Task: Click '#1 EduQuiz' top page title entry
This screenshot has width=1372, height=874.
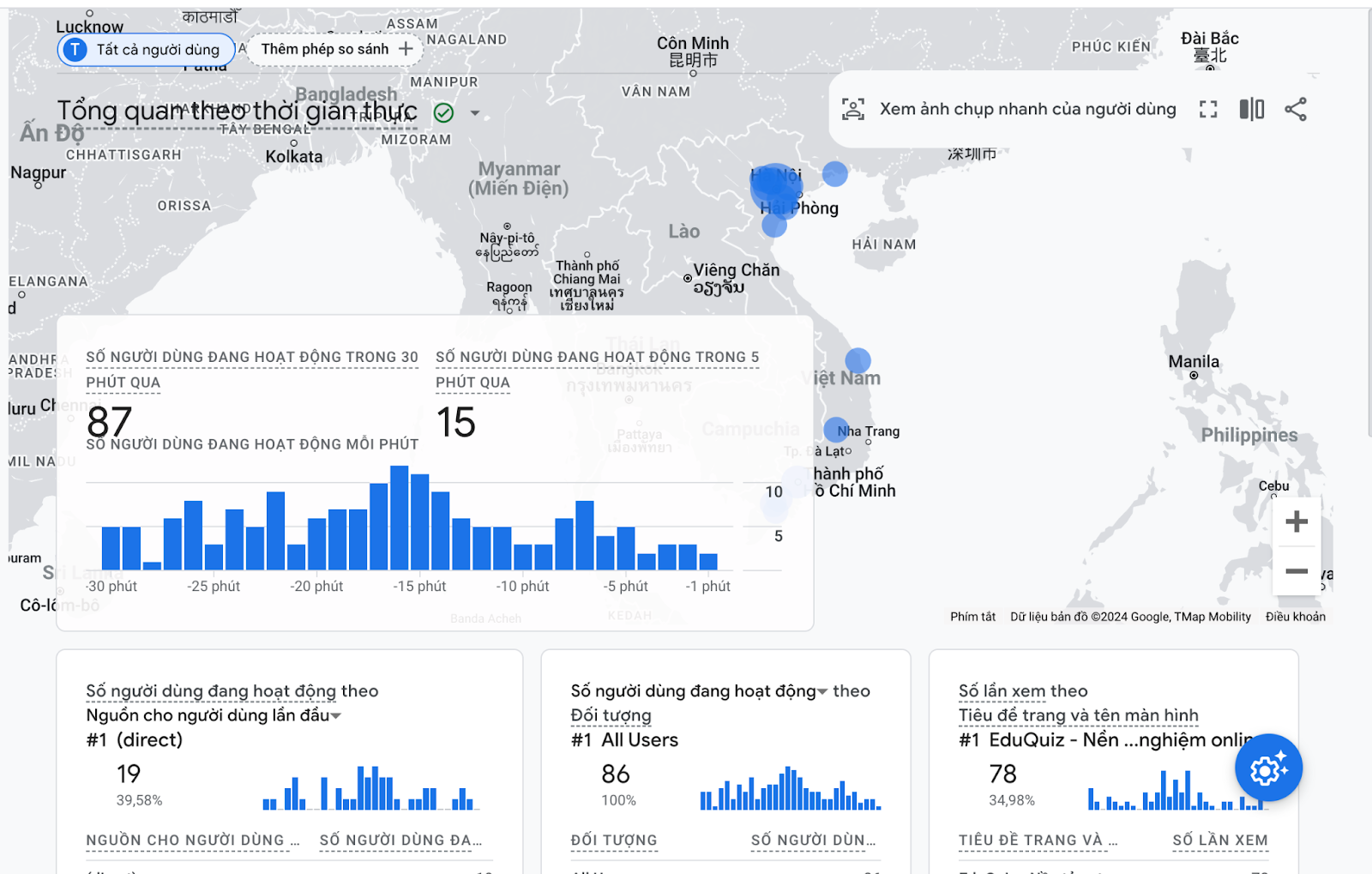Action: click(x=1105, y=739)
